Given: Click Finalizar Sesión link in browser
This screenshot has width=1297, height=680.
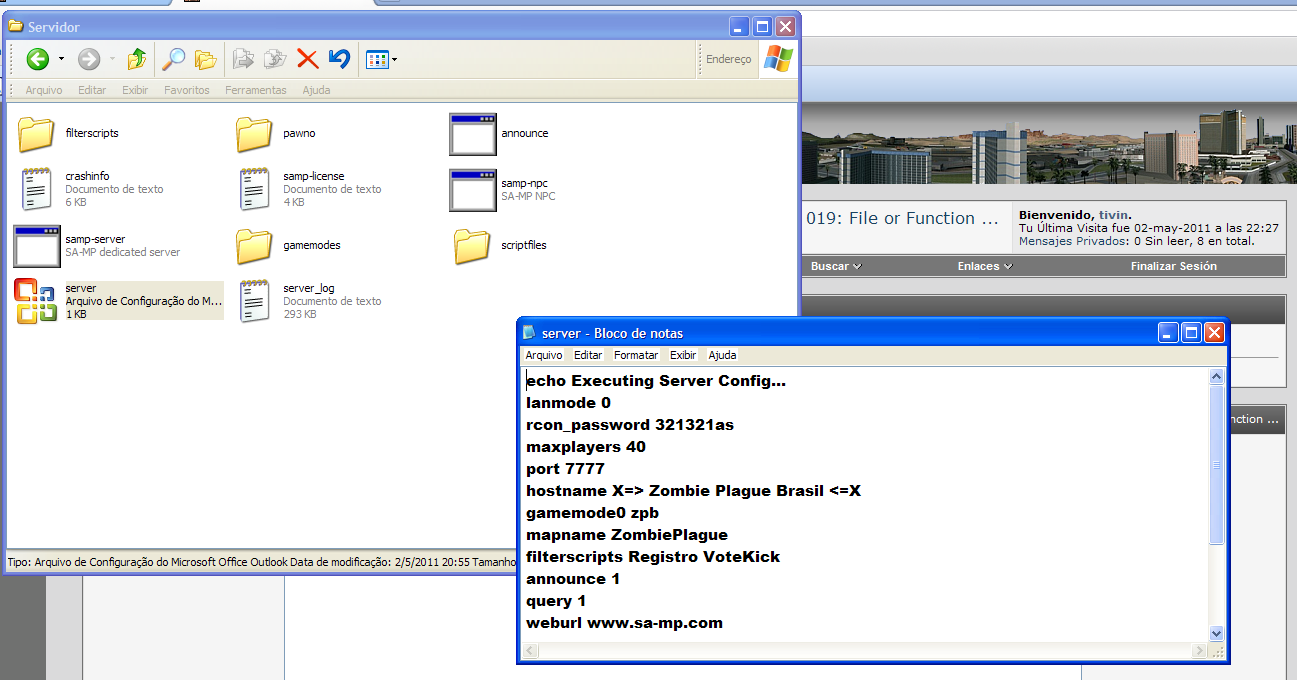Looking at the screenshot, I should click(1174, 266).
